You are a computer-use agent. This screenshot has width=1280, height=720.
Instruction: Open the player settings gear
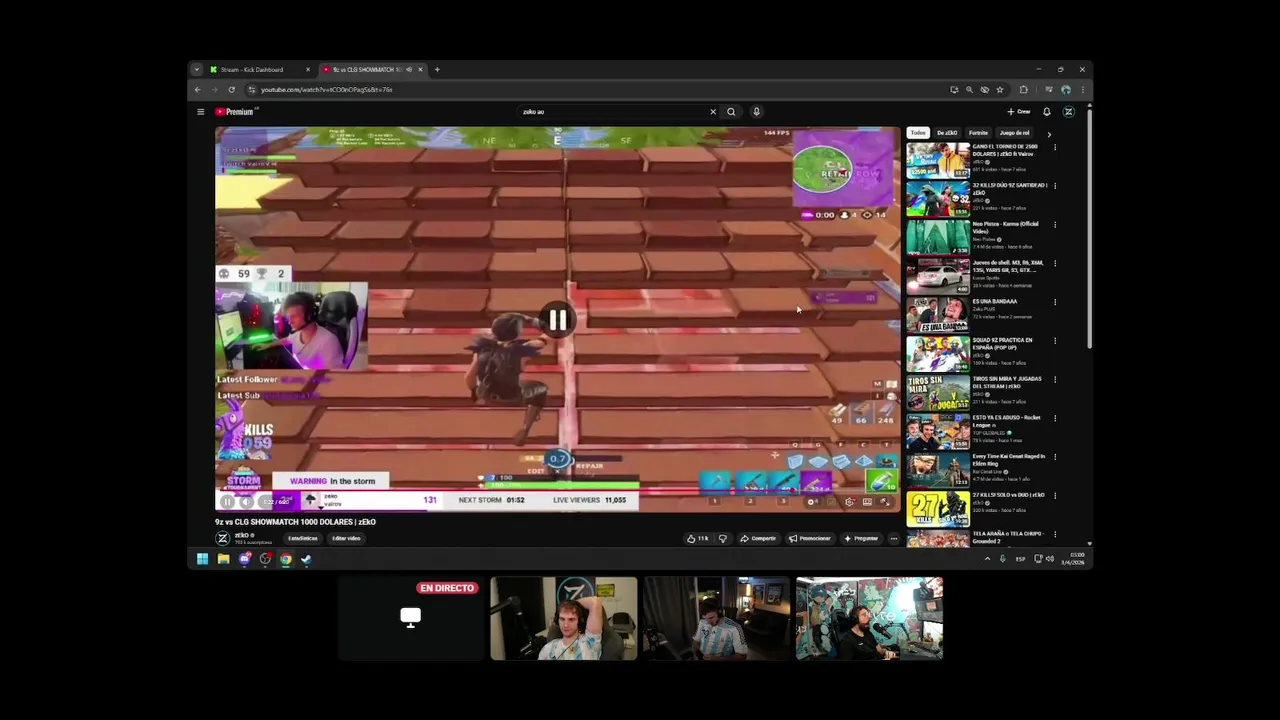(x=849, y=502)
